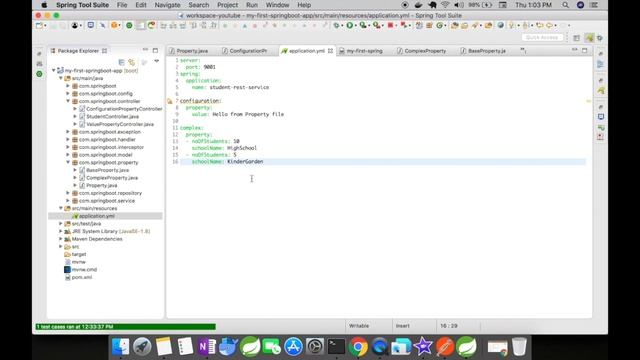Open the Perspective icon beside Quick Access
The height and width of the screenshot is (360, 640).
(x=576, y=38)
